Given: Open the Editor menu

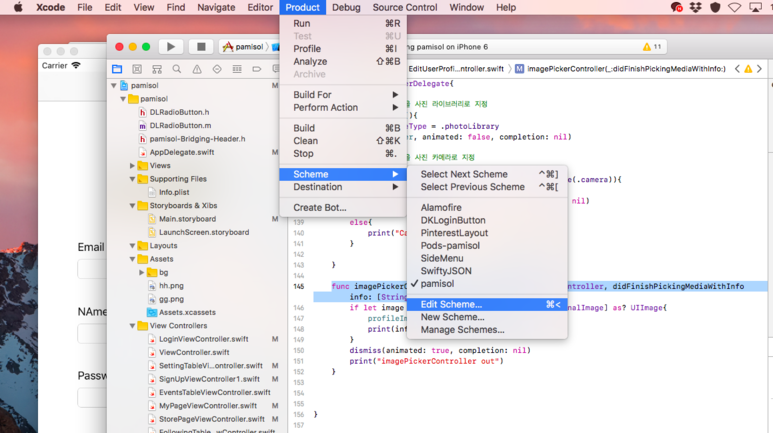Looking at the screenshot, I should (x=260, y=7).
